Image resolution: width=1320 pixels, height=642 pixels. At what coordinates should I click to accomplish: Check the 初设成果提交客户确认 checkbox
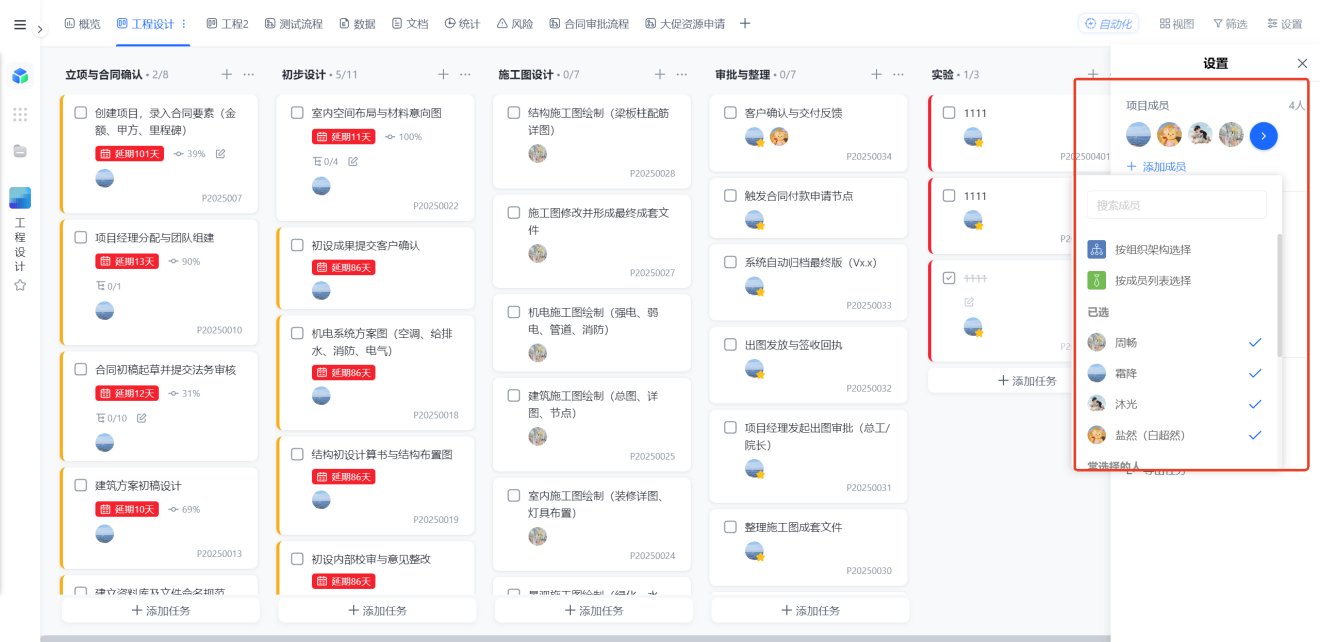click(297, 245)
